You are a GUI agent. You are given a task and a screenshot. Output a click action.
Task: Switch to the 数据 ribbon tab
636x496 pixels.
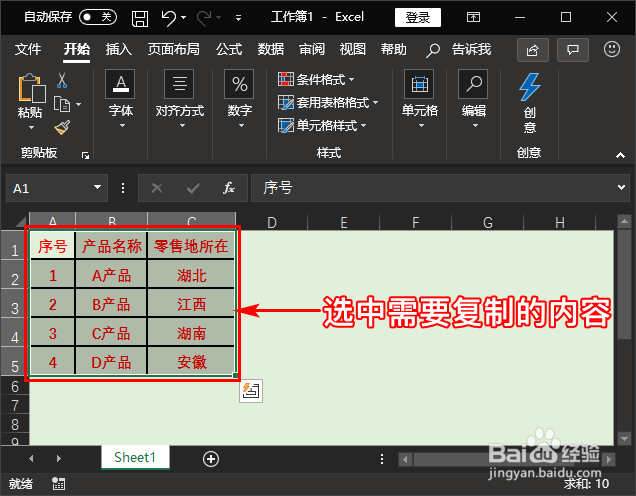pyautogui.click(x=271, y=49)
